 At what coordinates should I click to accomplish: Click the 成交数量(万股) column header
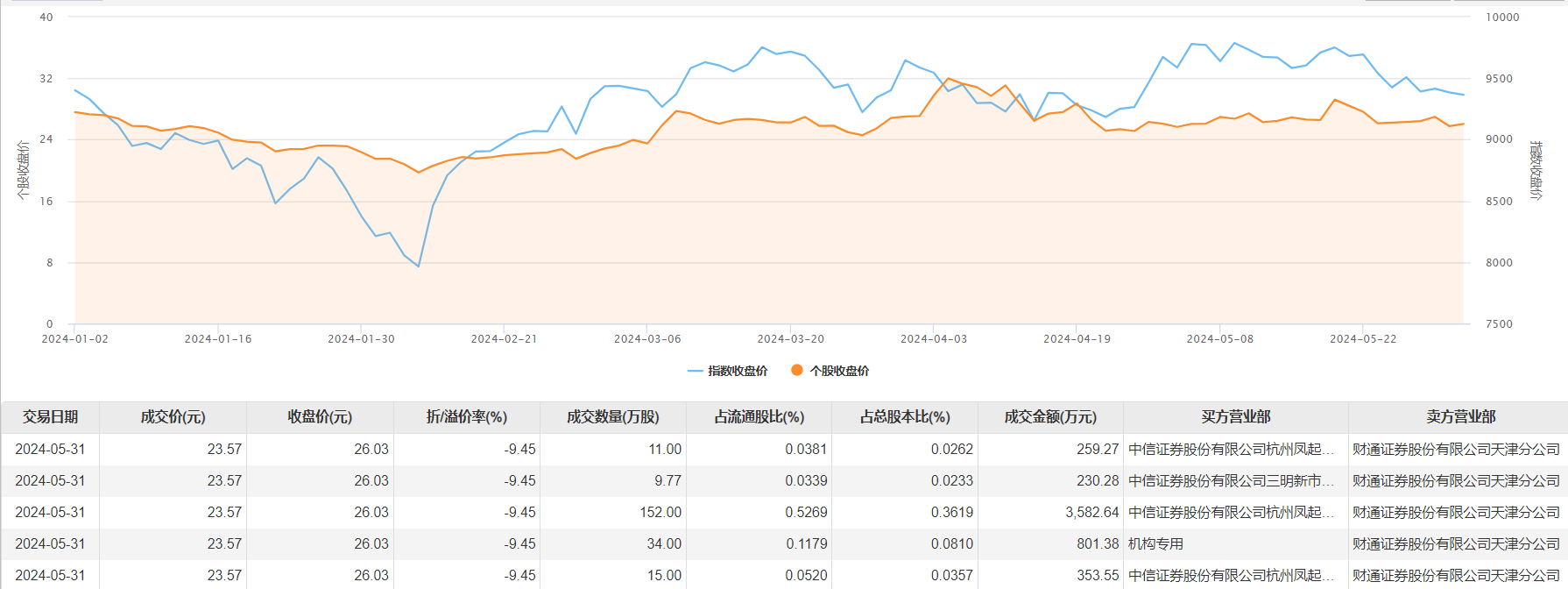(613, 416)
